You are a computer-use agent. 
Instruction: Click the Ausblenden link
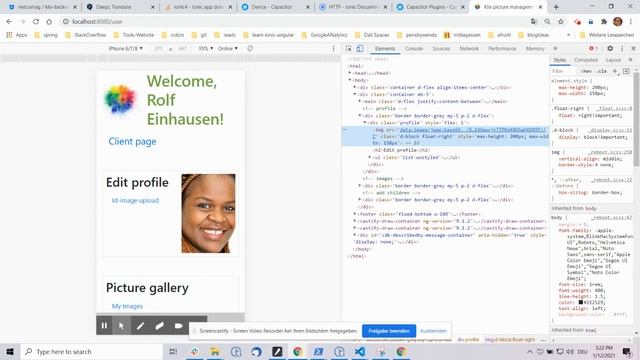pos(433,331)
